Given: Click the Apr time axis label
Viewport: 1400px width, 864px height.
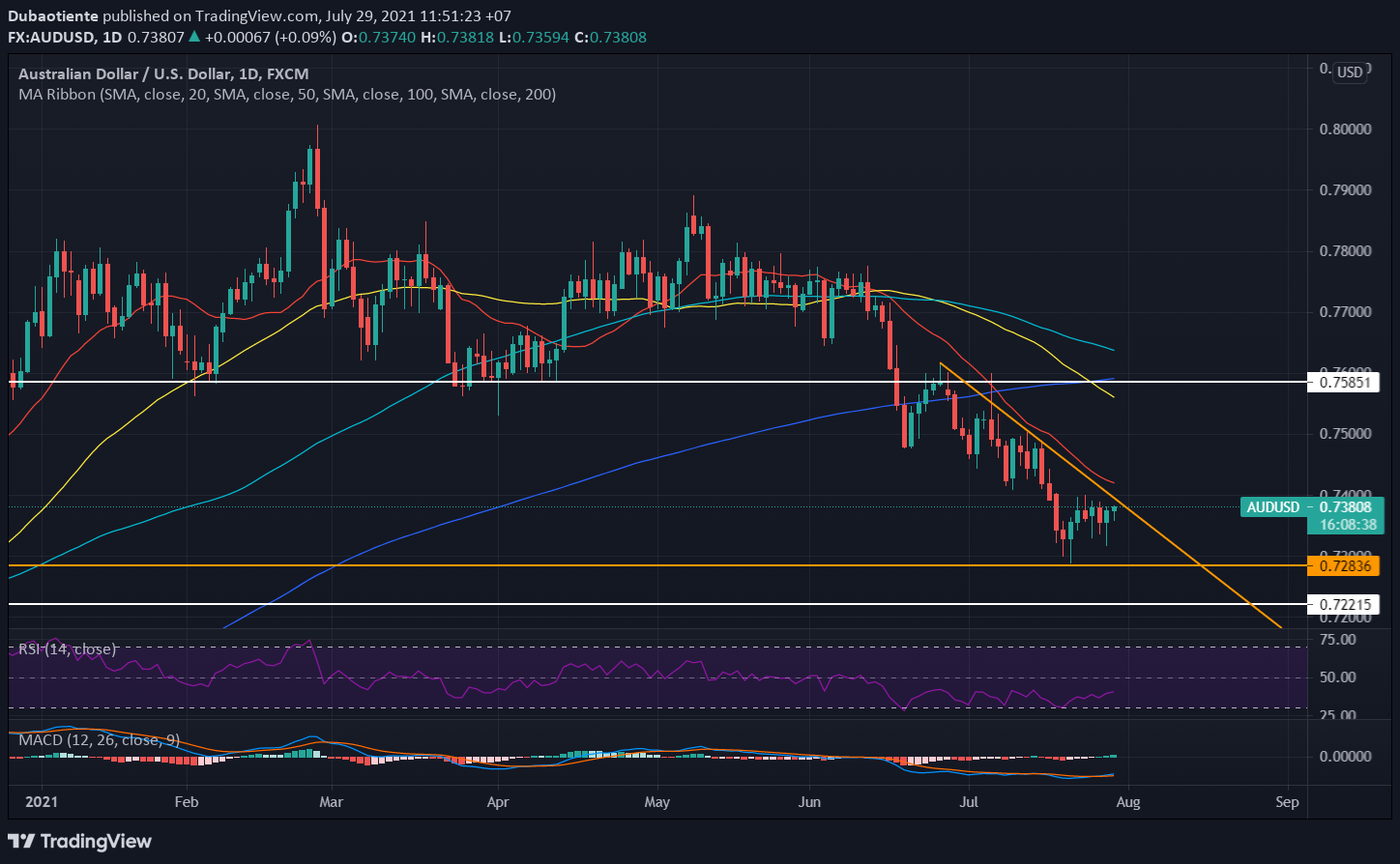Looking at the screenshot, I should (x=498, y=802).
